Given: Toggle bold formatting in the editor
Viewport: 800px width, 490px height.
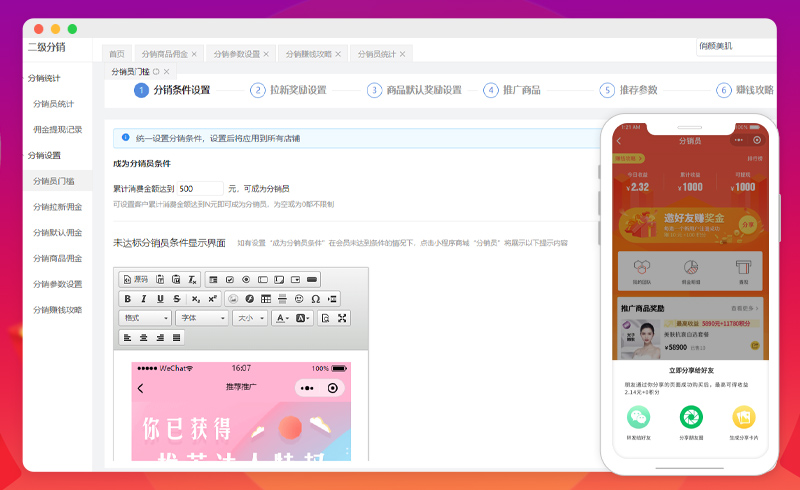Looking at the screenshot, I should (x=128, y=298).
